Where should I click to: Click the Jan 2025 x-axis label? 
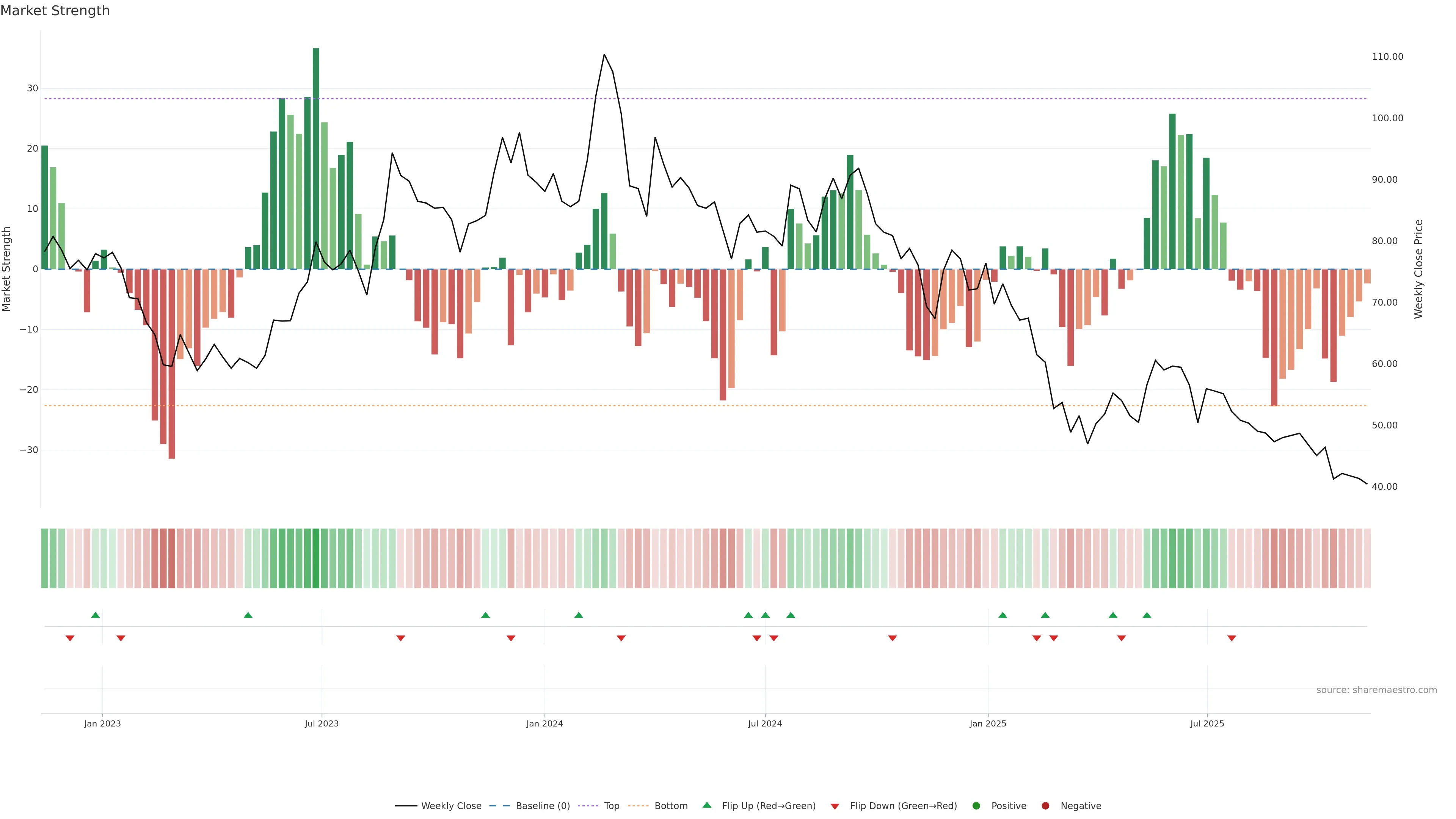(x=987, y=723)
